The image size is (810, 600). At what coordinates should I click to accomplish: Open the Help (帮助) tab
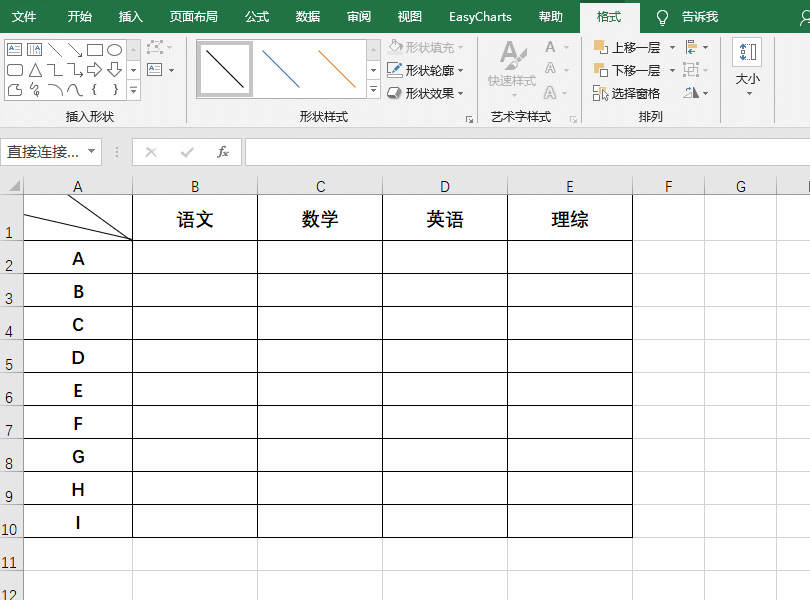coord(551,17)
